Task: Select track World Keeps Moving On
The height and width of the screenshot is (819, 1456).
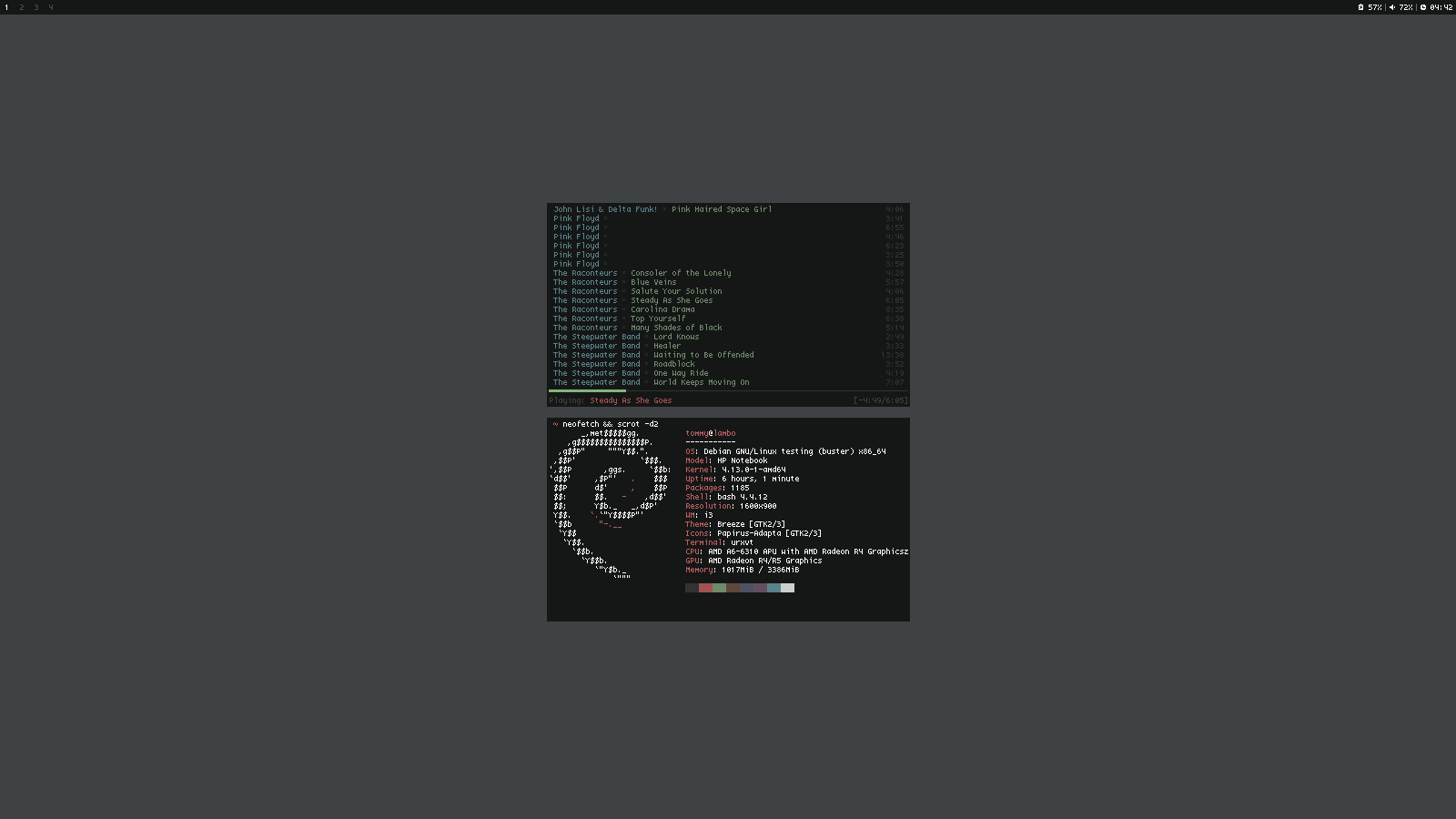Action: [702, 382]
